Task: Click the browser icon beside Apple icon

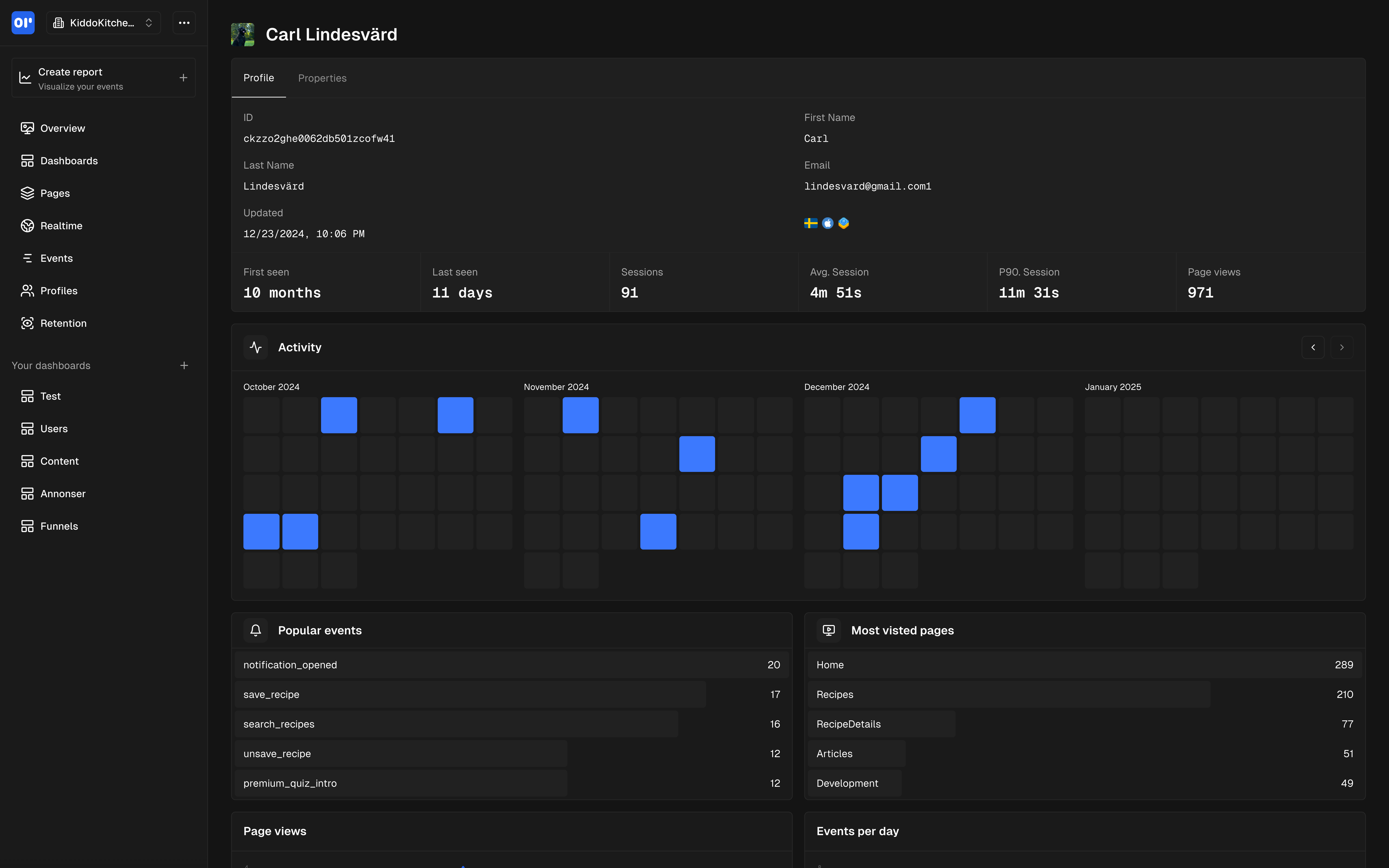Action: click(843, 223)
